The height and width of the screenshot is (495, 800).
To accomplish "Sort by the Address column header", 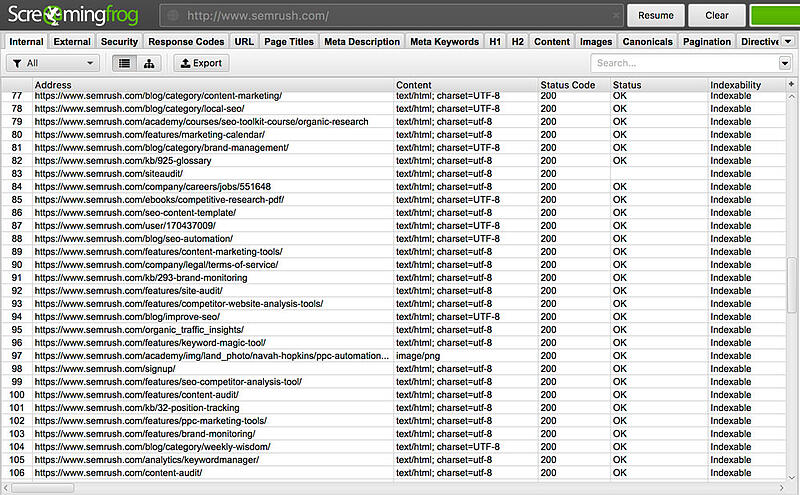I will [x=213, y=85].
